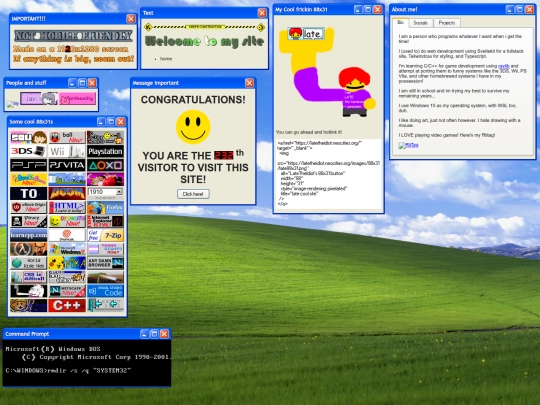Select the Bio tab
The height and width of the screenshot is (405, 540).
click(x=400, y=22)
